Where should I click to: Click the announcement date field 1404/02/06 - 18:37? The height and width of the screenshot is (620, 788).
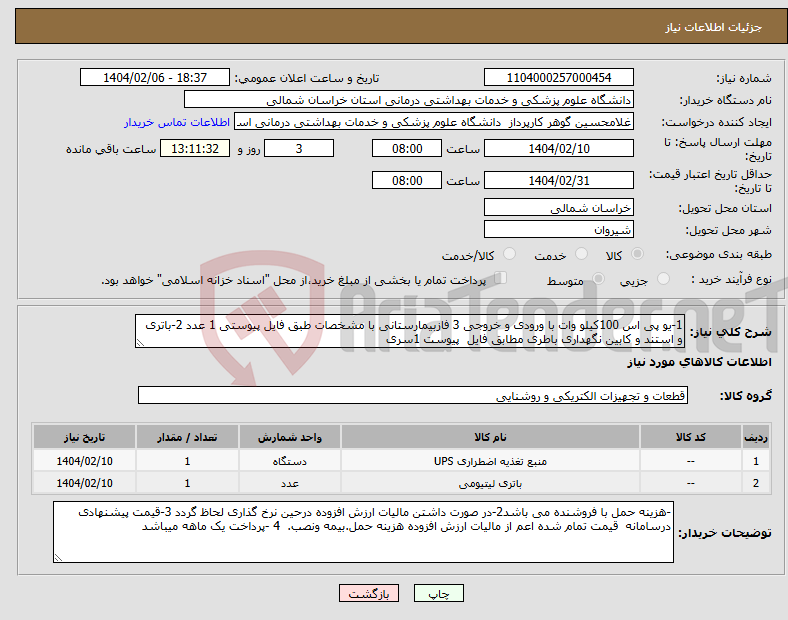point(155,77)
